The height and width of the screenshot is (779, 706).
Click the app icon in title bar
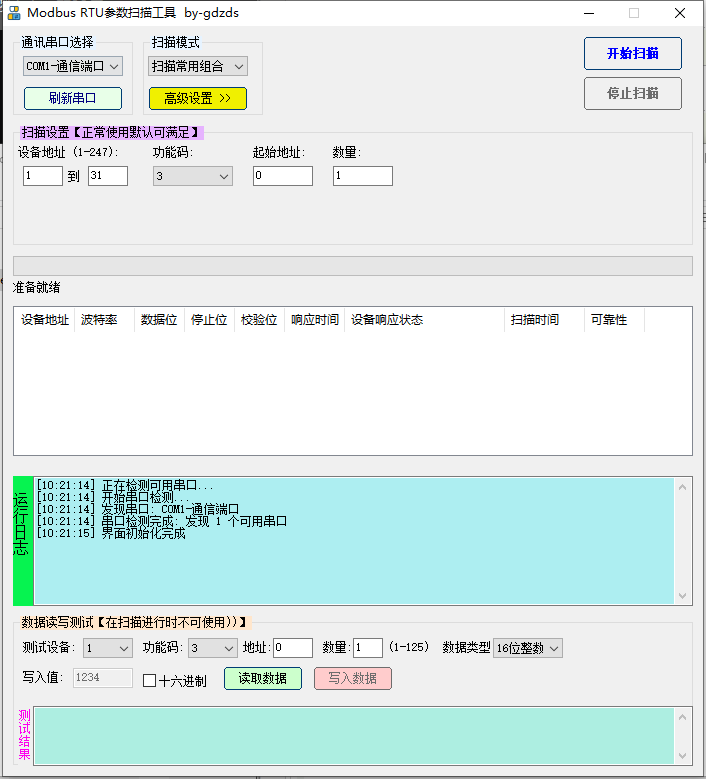pyautogui.click(x=14, y=13)
